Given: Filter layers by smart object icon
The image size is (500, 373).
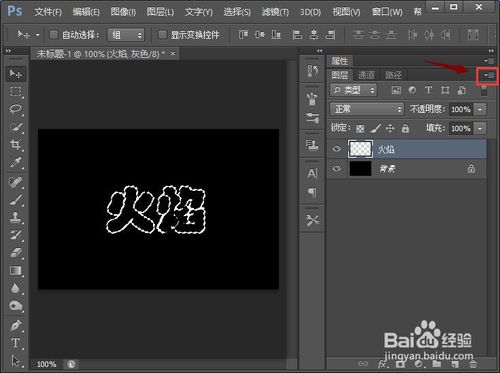Looking at the screenshot, I should click(461, 90).
